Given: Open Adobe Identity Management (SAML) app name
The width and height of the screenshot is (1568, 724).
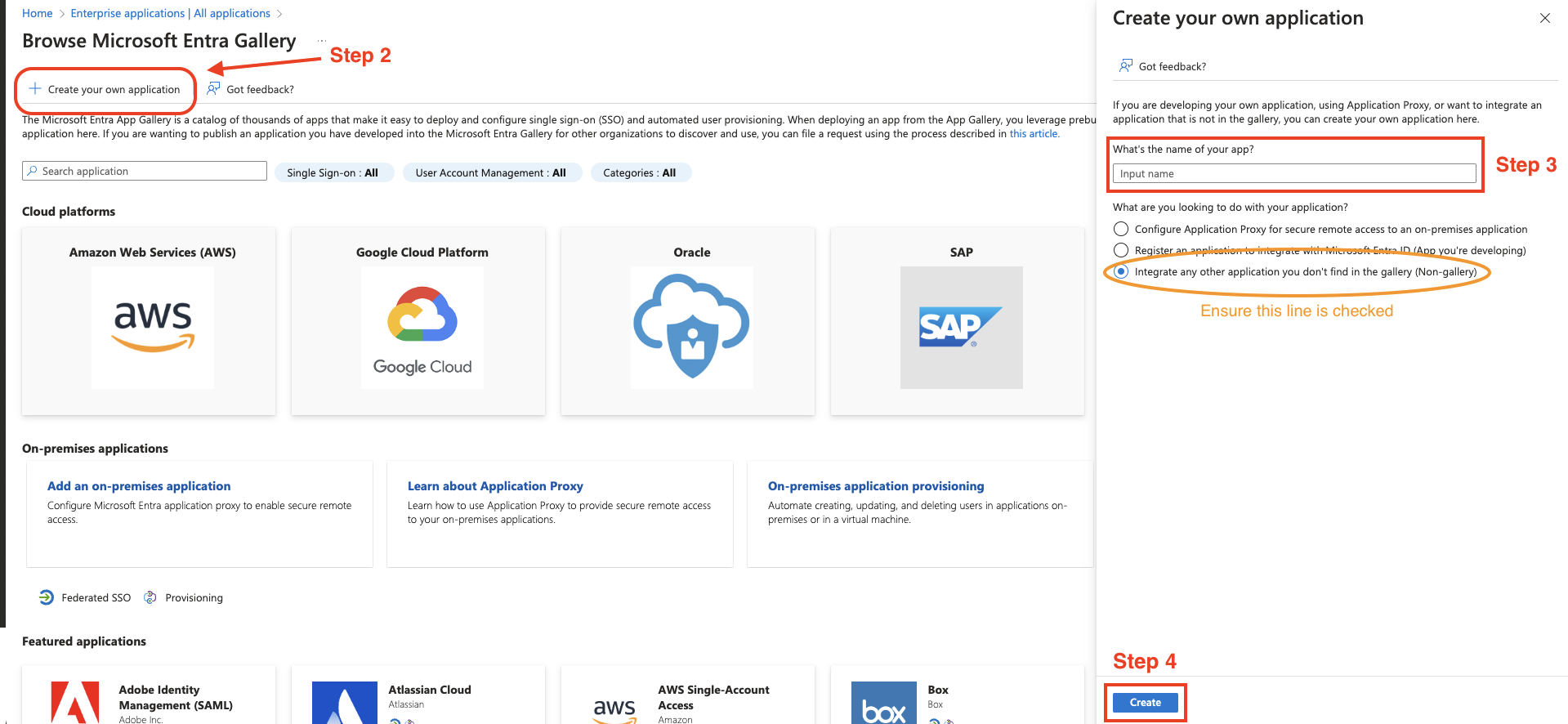Looking at the screenshot, I should click(176, 698).
